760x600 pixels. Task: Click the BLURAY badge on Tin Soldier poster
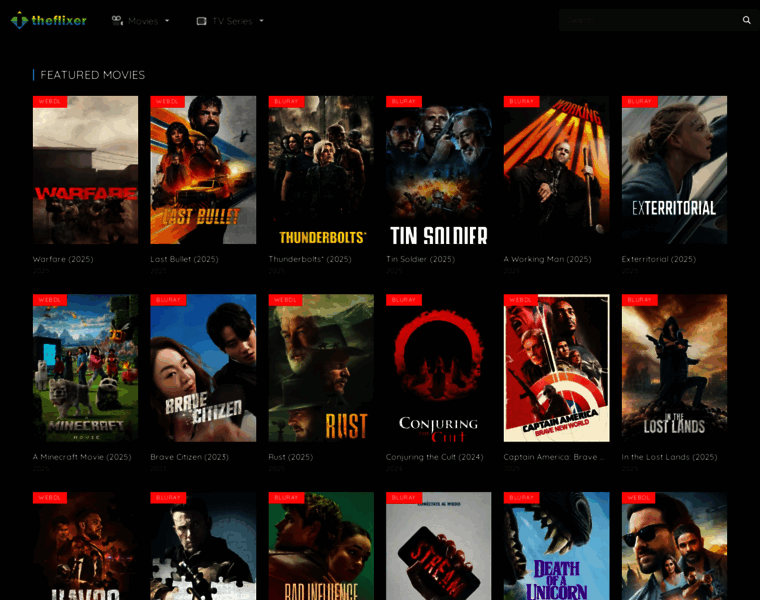(x=404, y=101)
